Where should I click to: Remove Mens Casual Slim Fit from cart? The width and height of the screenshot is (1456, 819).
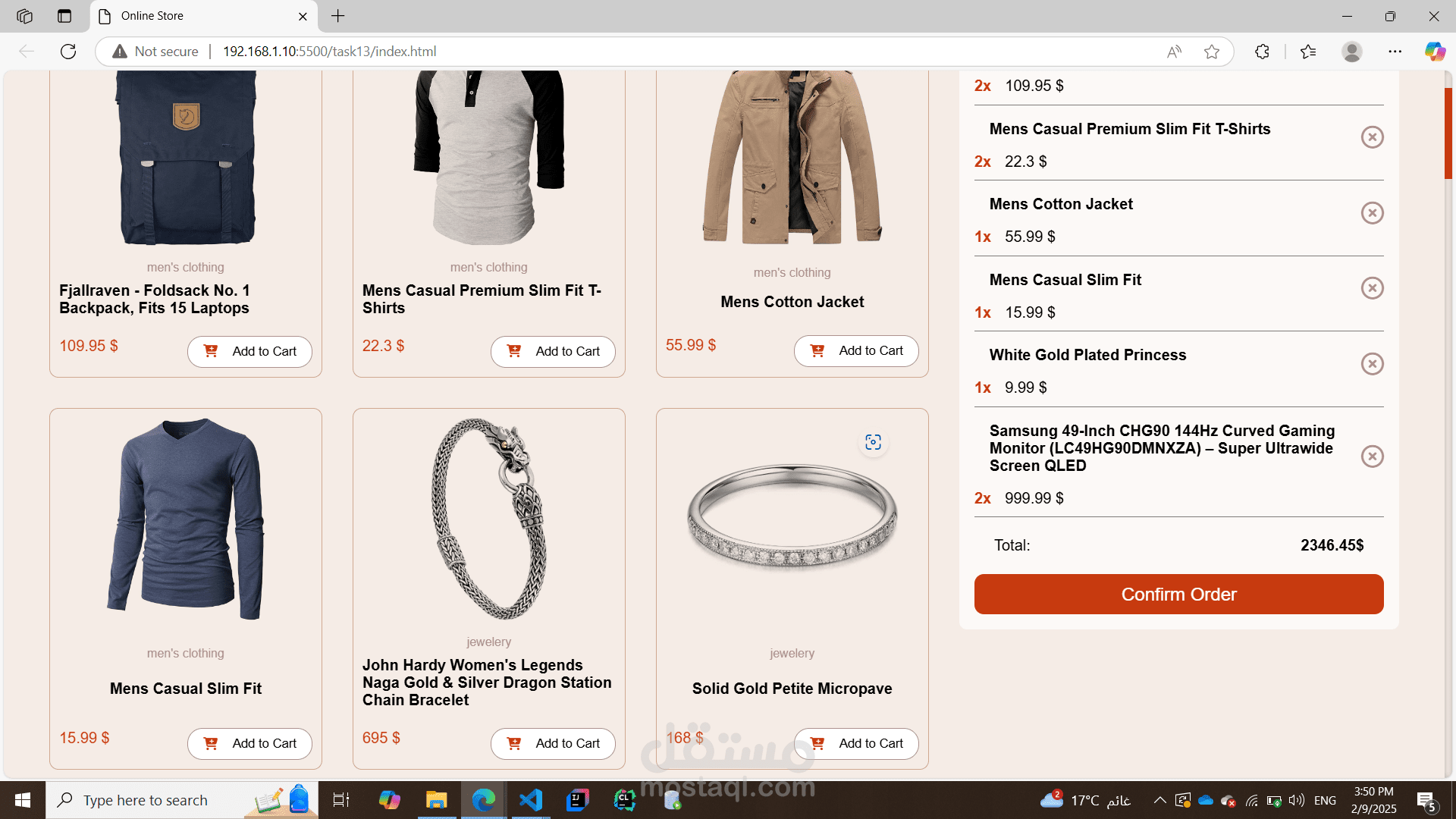click(1372, 288)
